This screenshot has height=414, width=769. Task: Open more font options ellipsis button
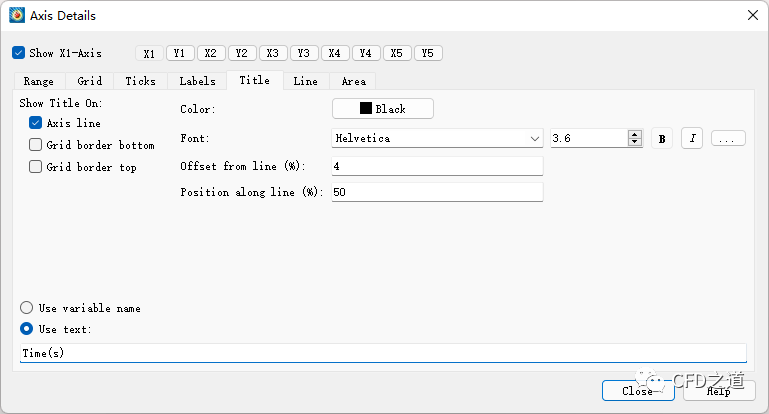pos(728,139)
